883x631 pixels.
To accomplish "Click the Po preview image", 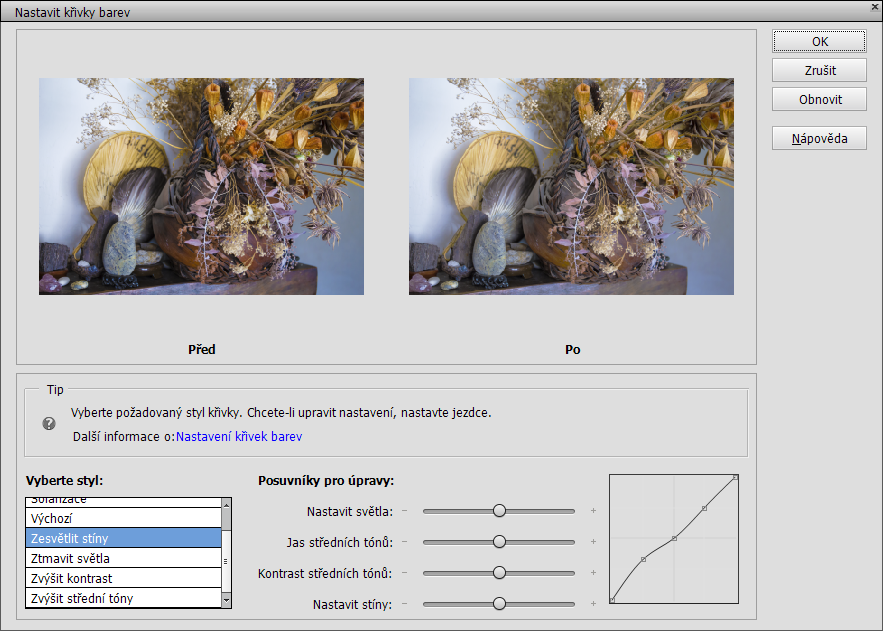I will [x=571, y=187].
